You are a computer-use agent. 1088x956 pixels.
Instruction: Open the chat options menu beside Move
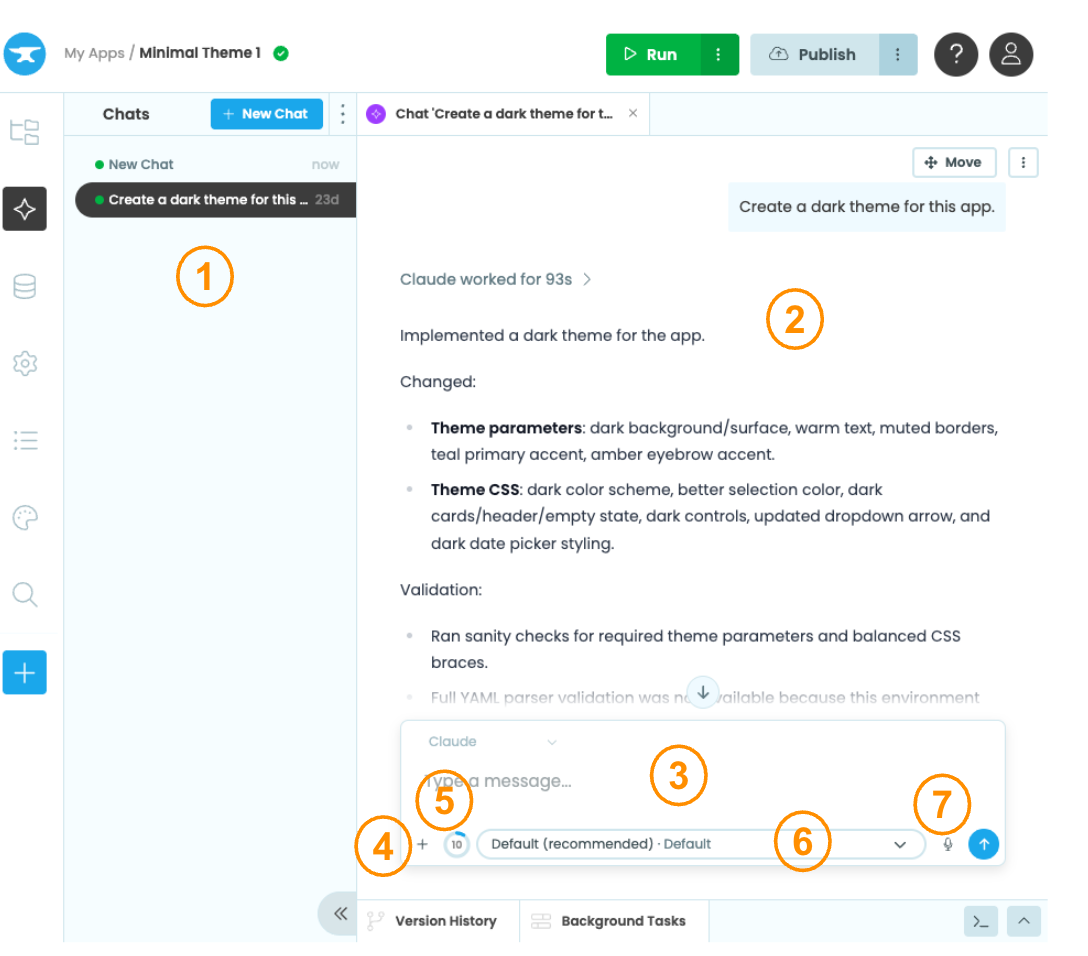[x=1023, y=162]
